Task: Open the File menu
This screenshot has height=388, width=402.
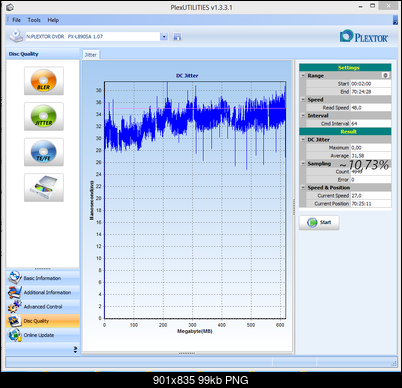Action: coord(16,20)
